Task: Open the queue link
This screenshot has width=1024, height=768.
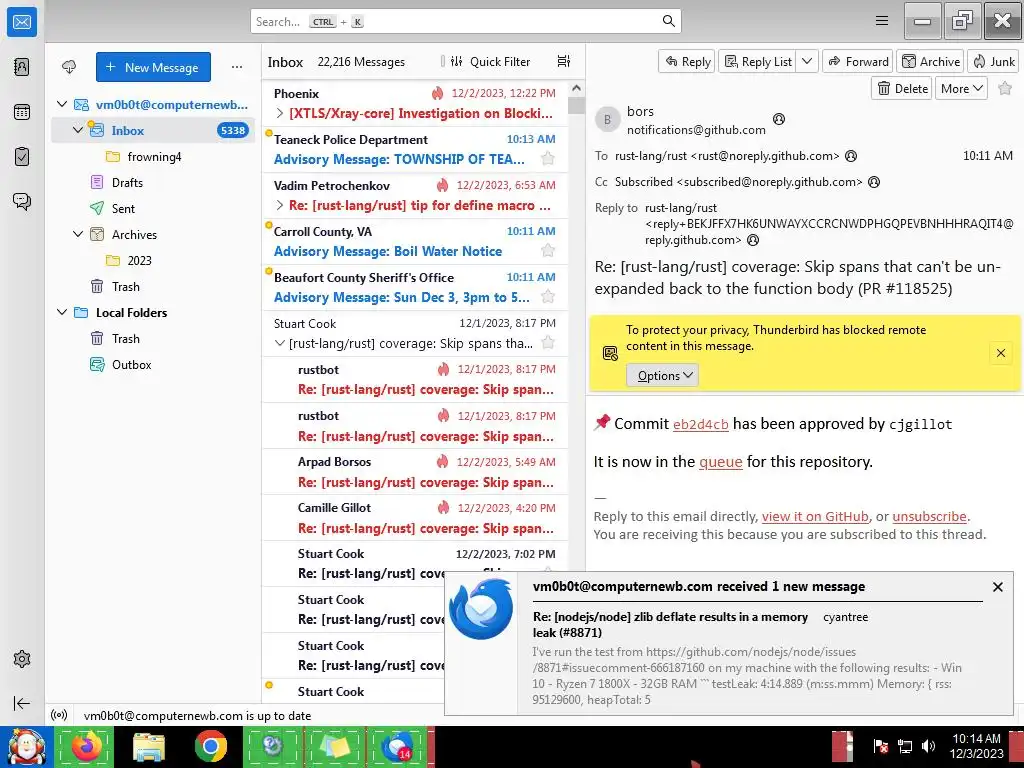Action: [720, 462]
